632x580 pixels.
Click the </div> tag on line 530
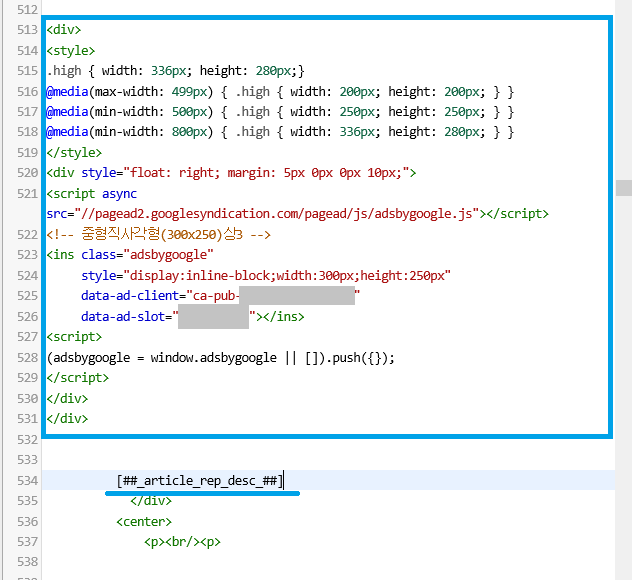[x=67, y=399]
